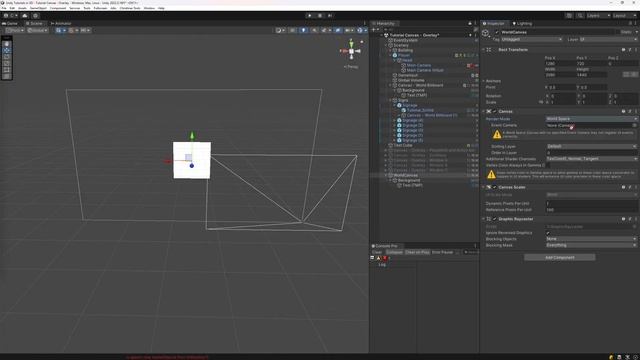Toggle WorldCanvas active checkbox
This screenshot has width=640, height=360.
pyautogui.click(x=497, y=32)
